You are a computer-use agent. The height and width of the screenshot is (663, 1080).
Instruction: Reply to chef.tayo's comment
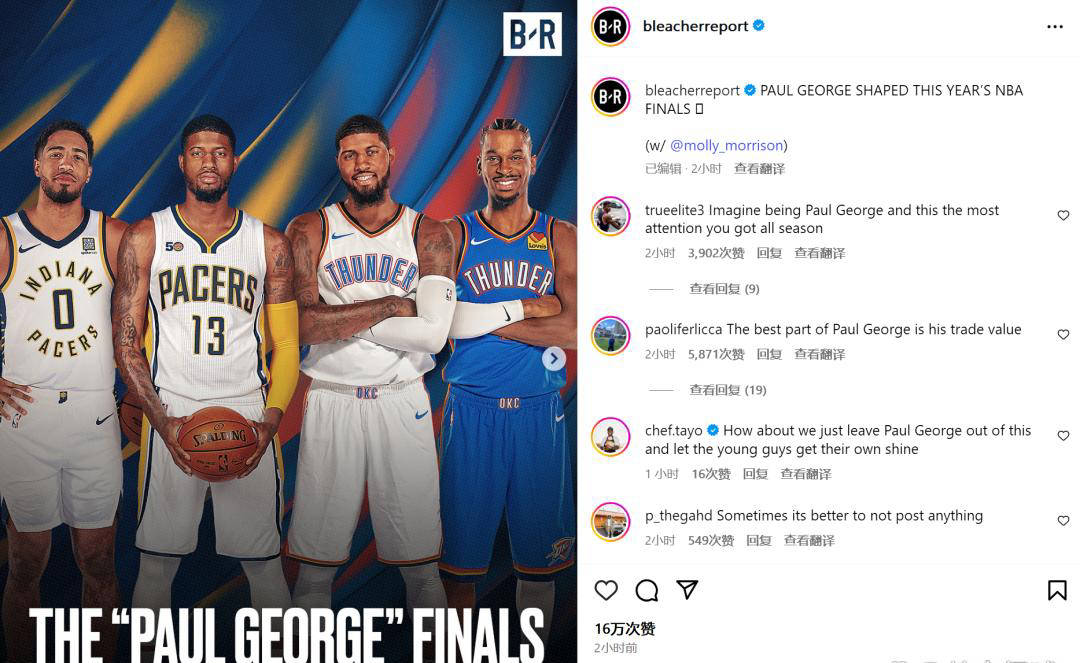pyautogui.click(x=755, y=474)
